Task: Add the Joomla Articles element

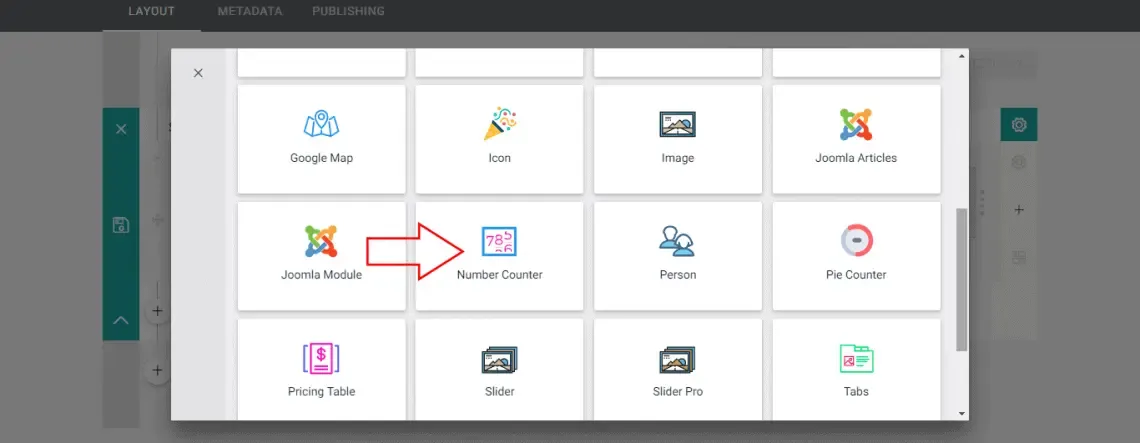Action: coord(856,139)
